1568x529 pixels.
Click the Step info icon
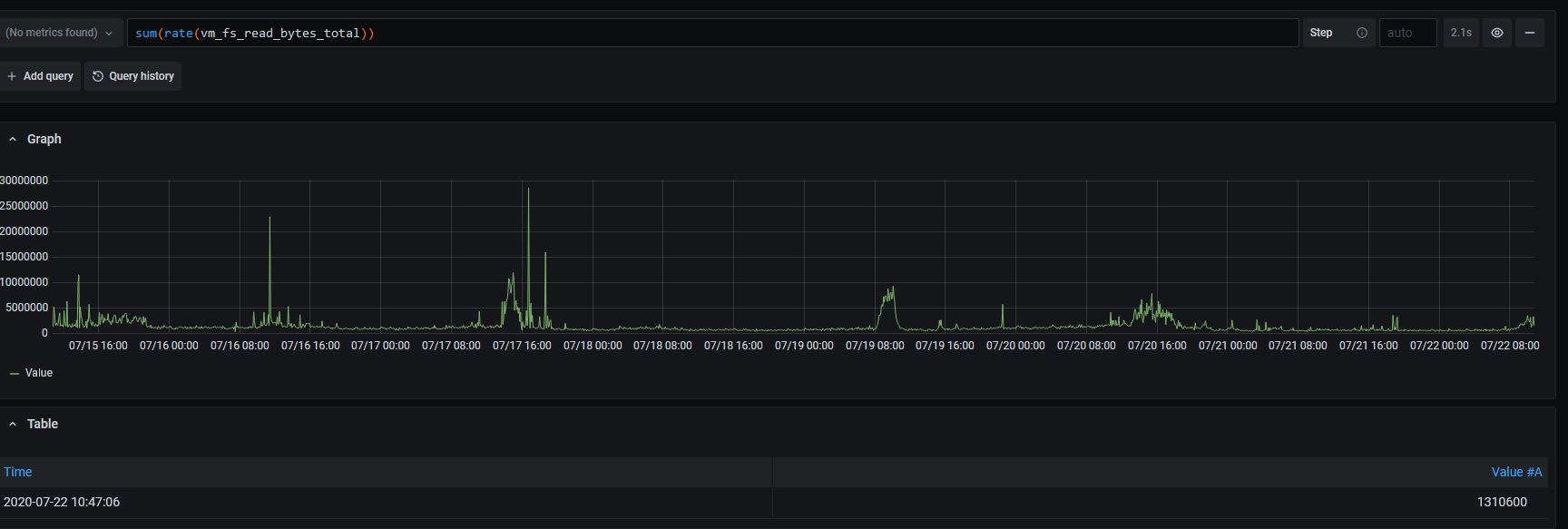(x=1362, y=33)
